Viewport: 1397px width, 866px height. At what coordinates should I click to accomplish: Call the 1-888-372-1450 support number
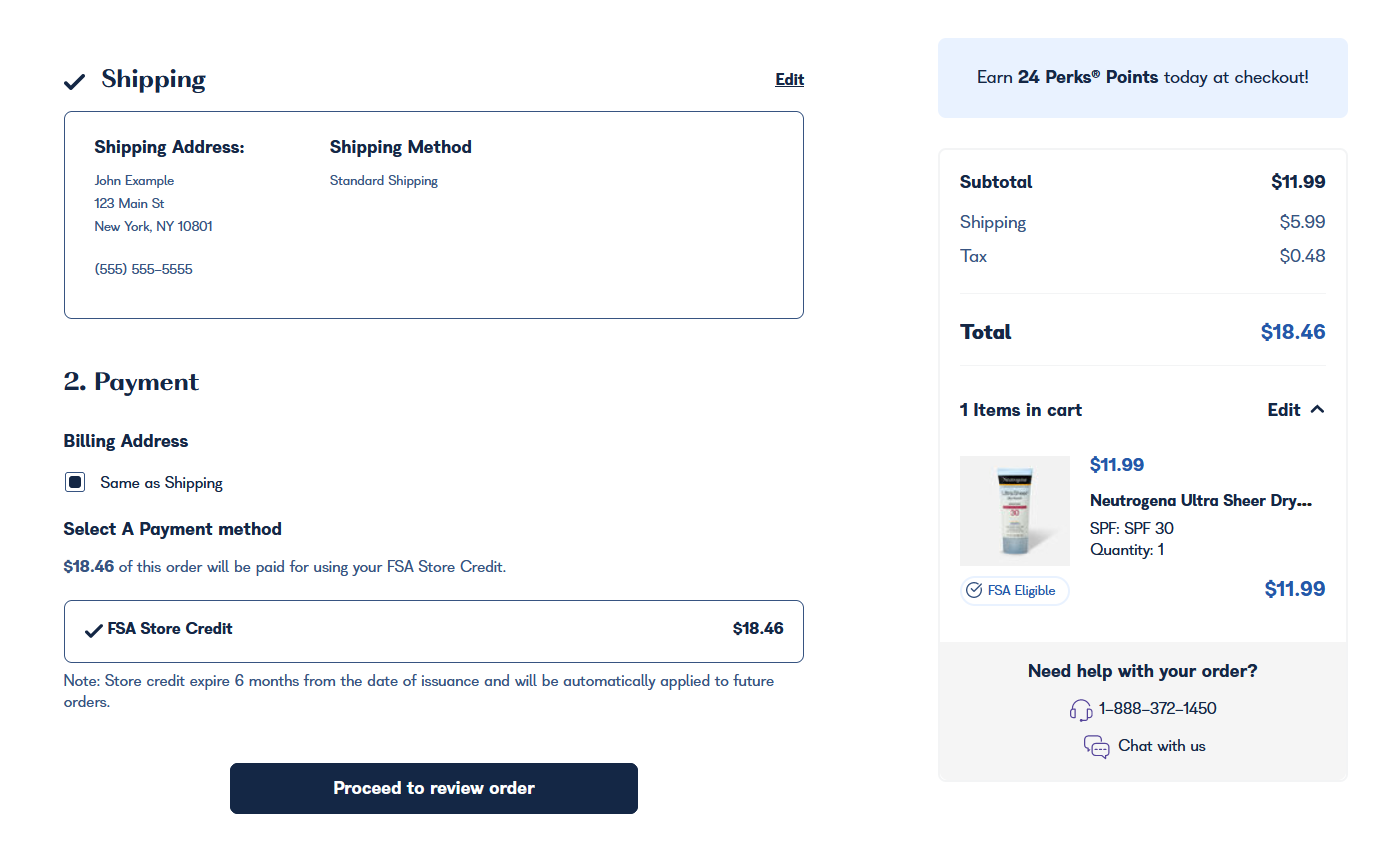1157,709
